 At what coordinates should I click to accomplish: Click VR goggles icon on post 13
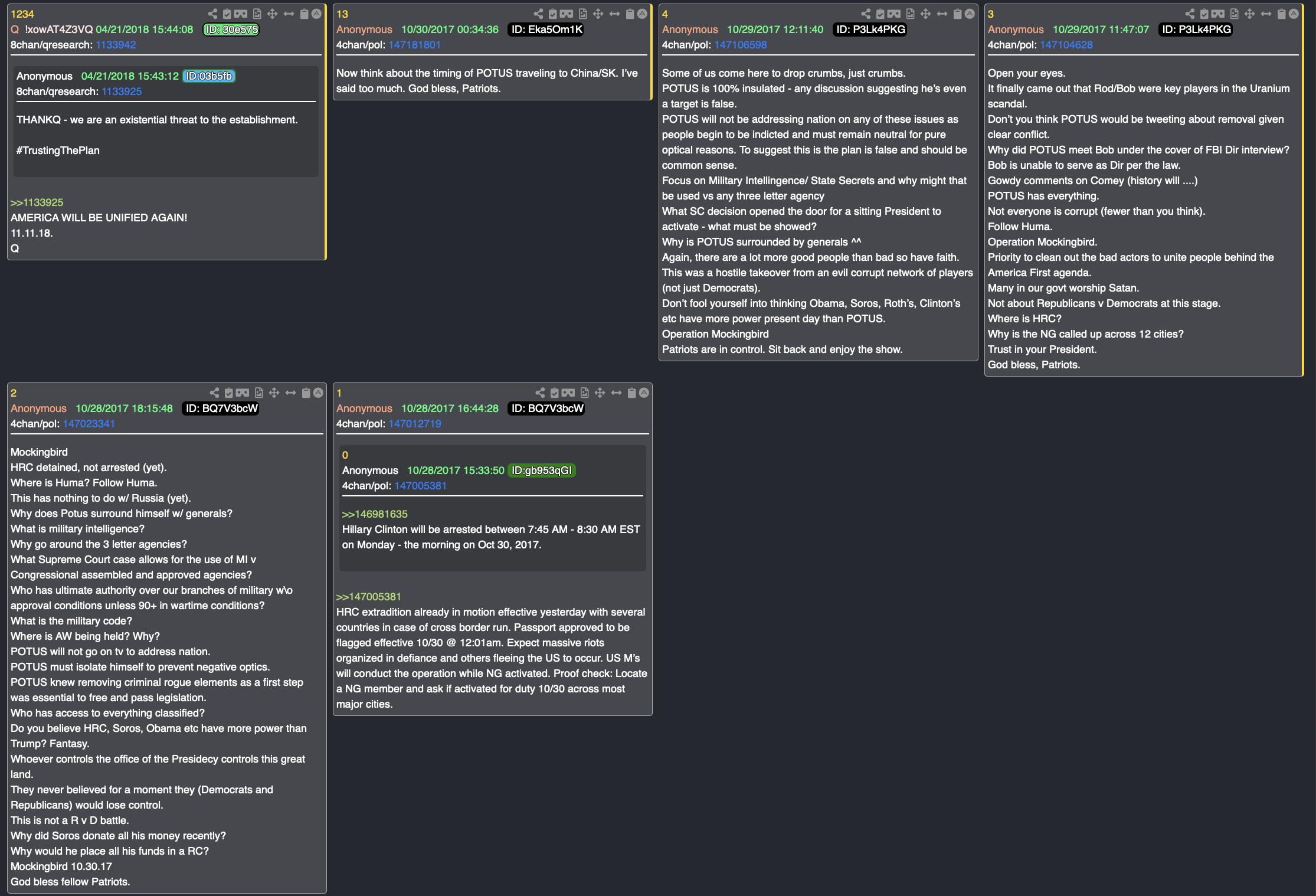(x=567, y=14)
